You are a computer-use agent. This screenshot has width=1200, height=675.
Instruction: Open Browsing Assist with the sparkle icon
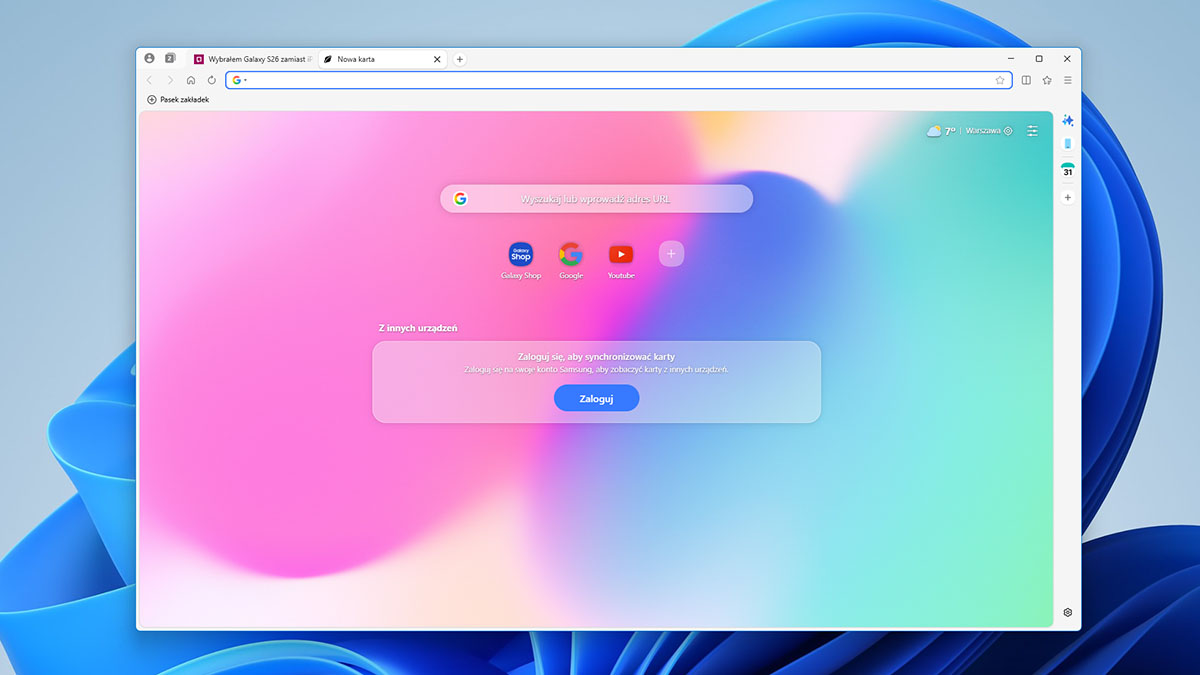[x=1067, y=120]
